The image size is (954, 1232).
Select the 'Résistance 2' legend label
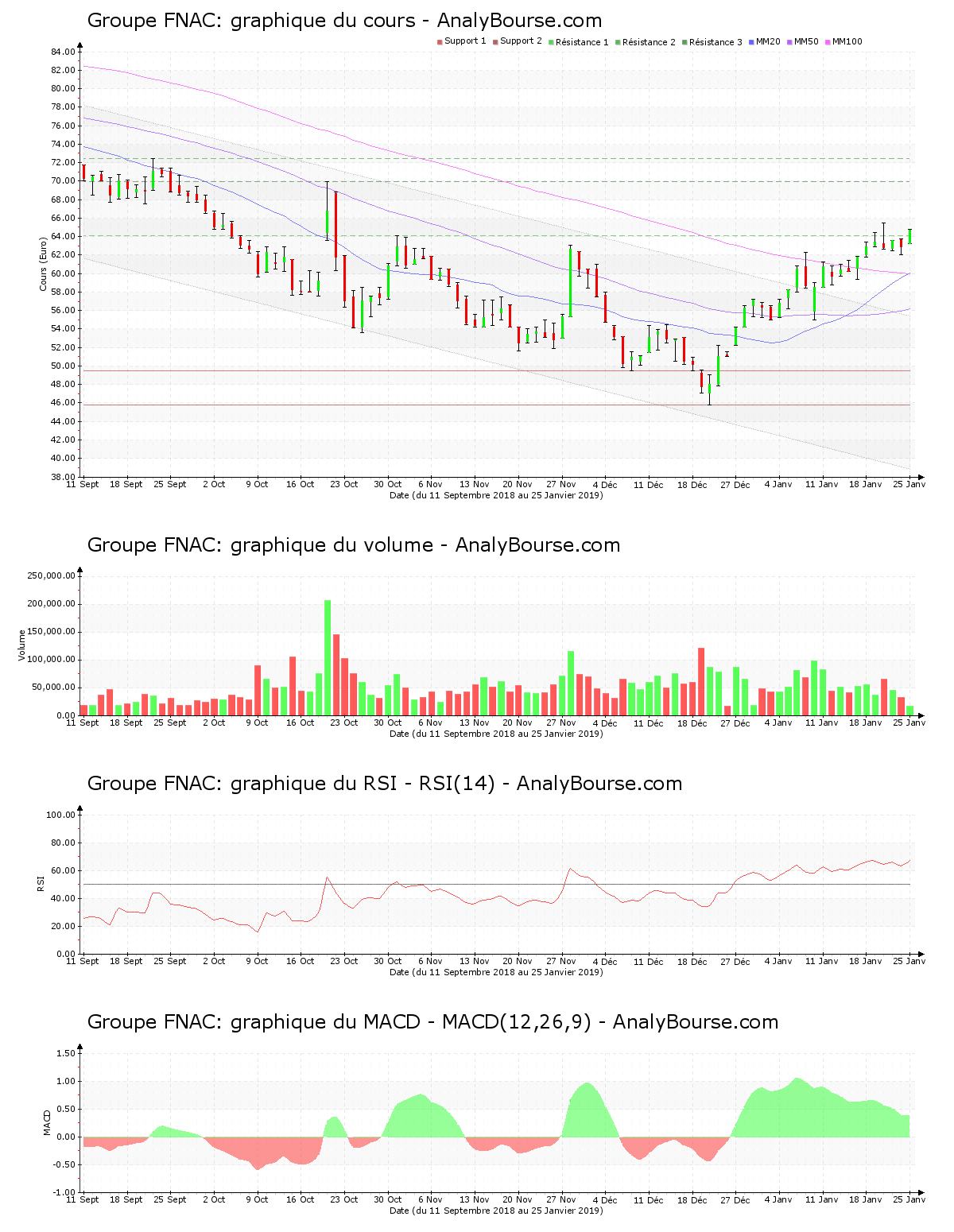pyautogui.click(x=649, y=42)
